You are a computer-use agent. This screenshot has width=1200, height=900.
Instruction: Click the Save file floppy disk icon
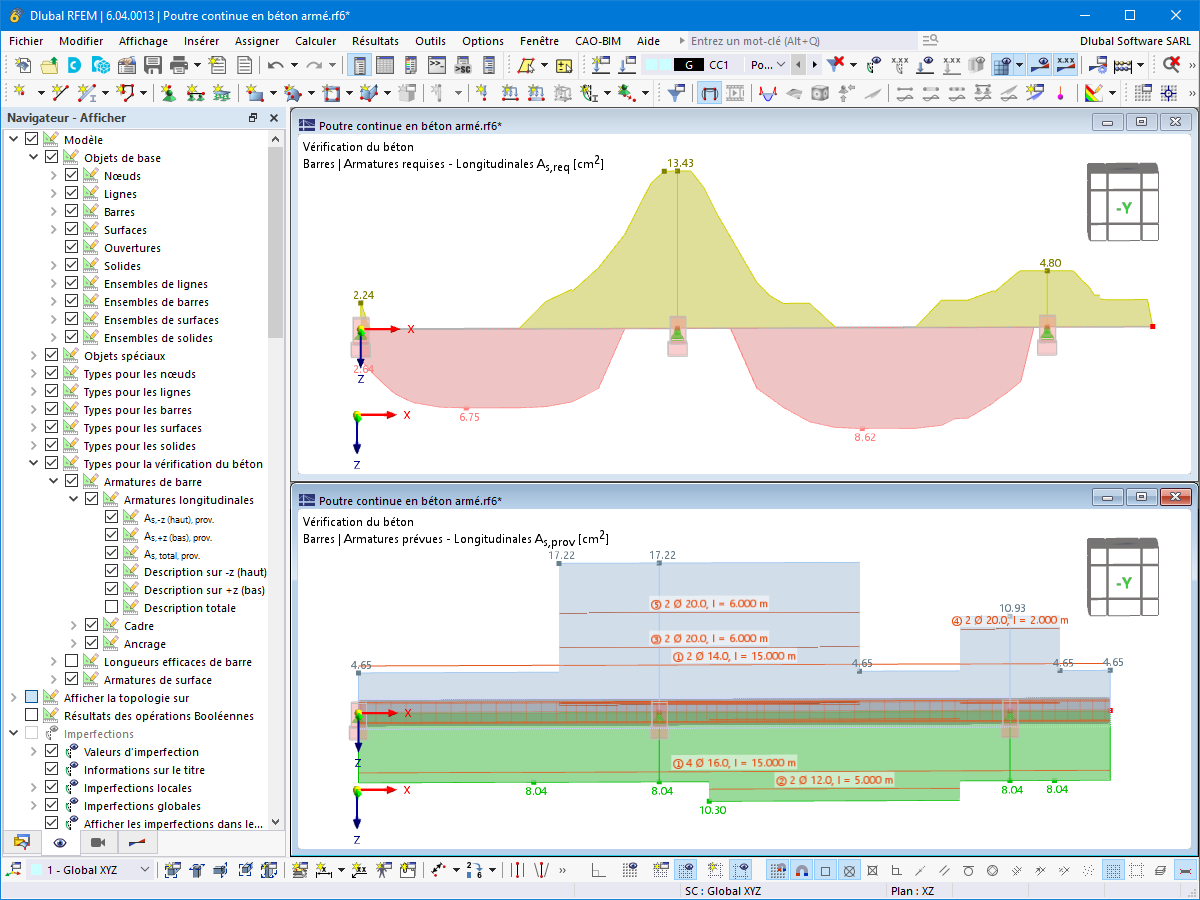tap(153, 65)
